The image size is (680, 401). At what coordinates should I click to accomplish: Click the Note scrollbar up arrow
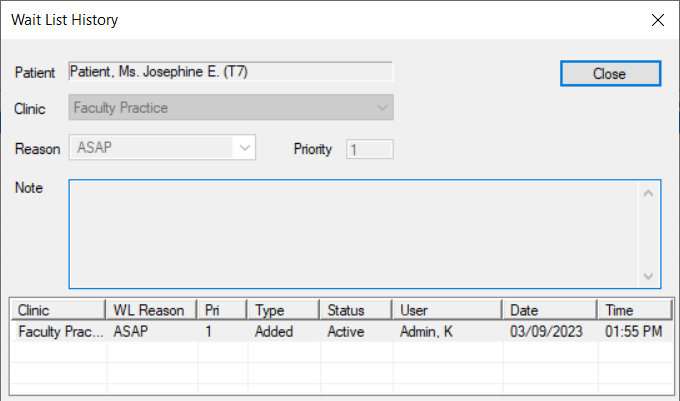(x=648, y=193)
